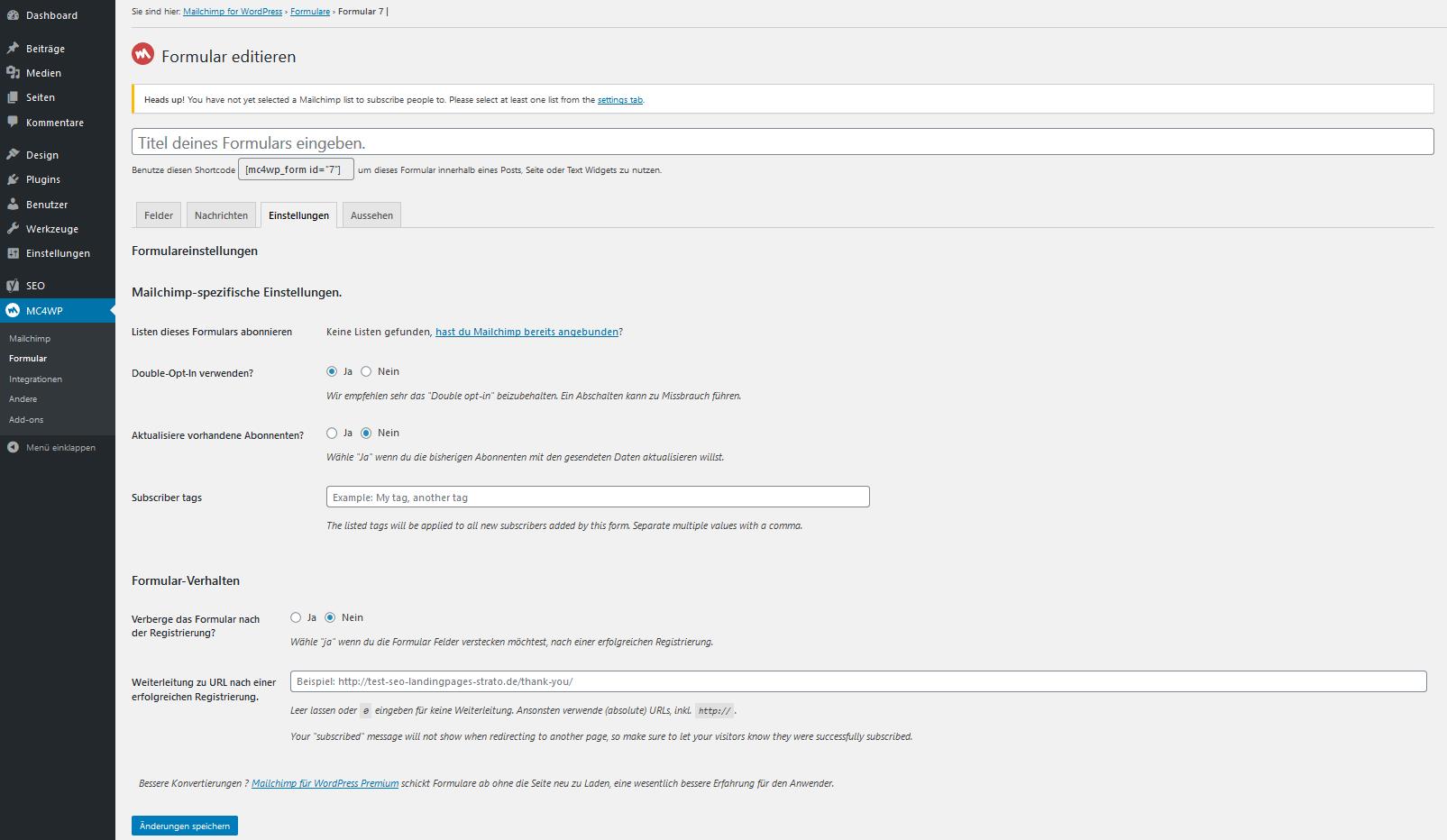Select Nein for Aktualisiere vorhandene Abonnenten
The width and height of the screenshot is (1447, 840).
click(366, 434)
